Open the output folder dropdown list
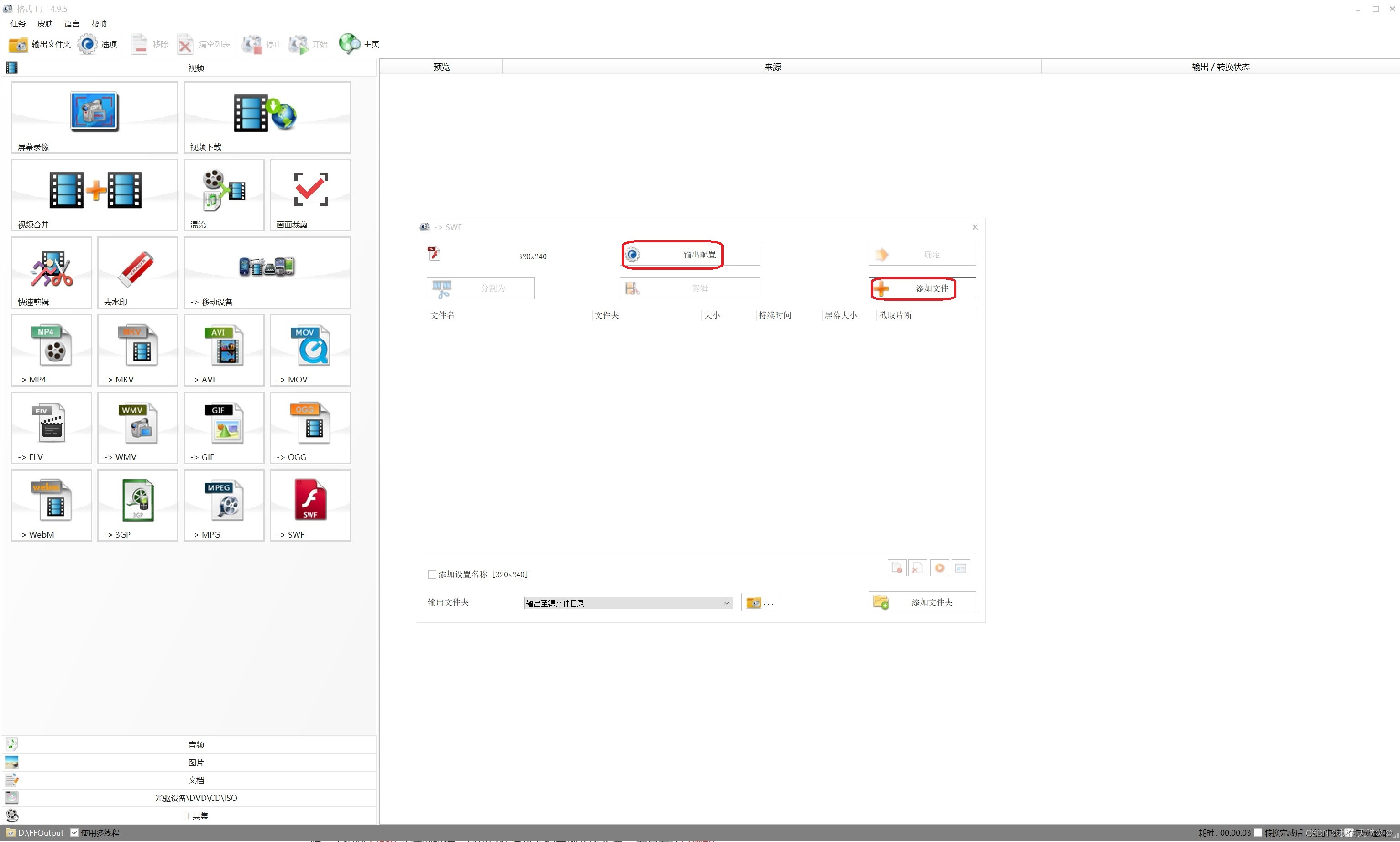1400x842 pixels. [726, 603]
